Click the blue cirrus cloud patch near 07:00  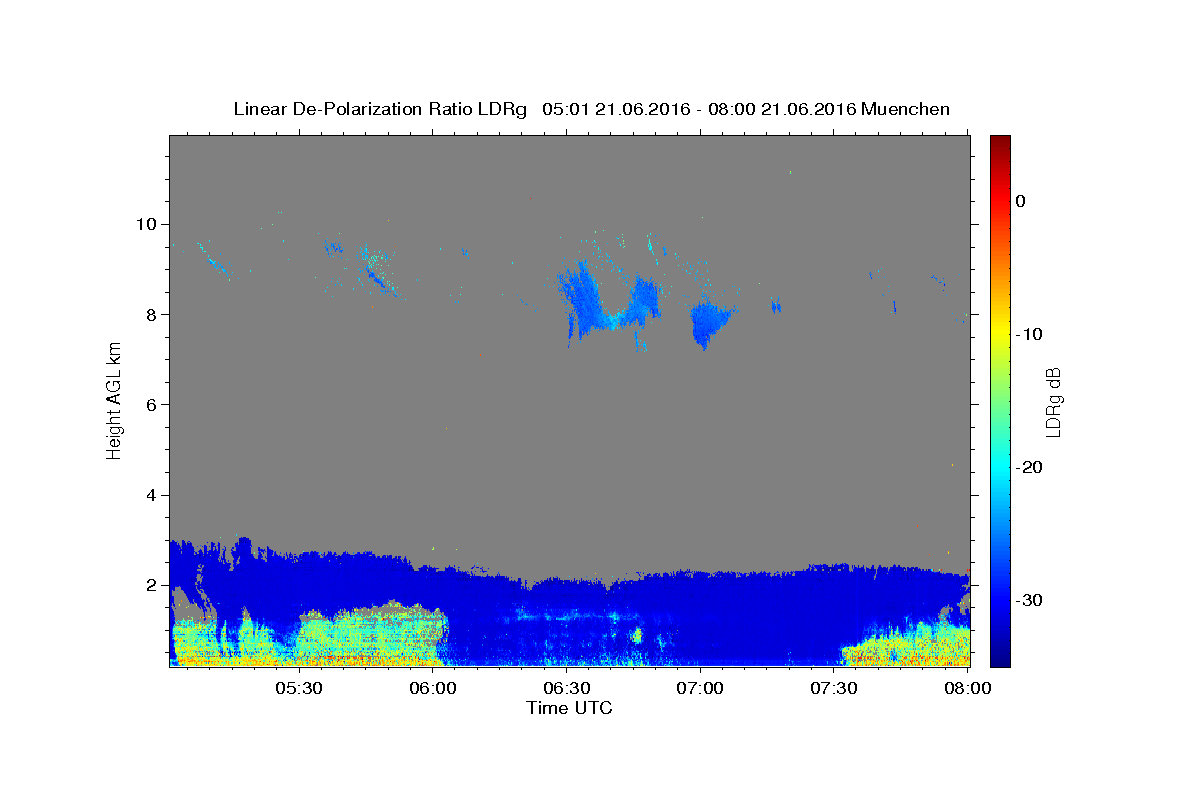pyautogui.click(x=710, y=322)
